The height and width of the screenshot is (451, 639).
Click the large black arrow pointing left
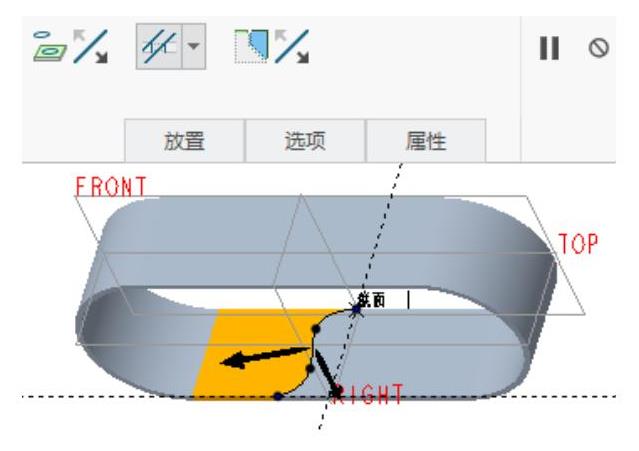[x=264, y=357]
